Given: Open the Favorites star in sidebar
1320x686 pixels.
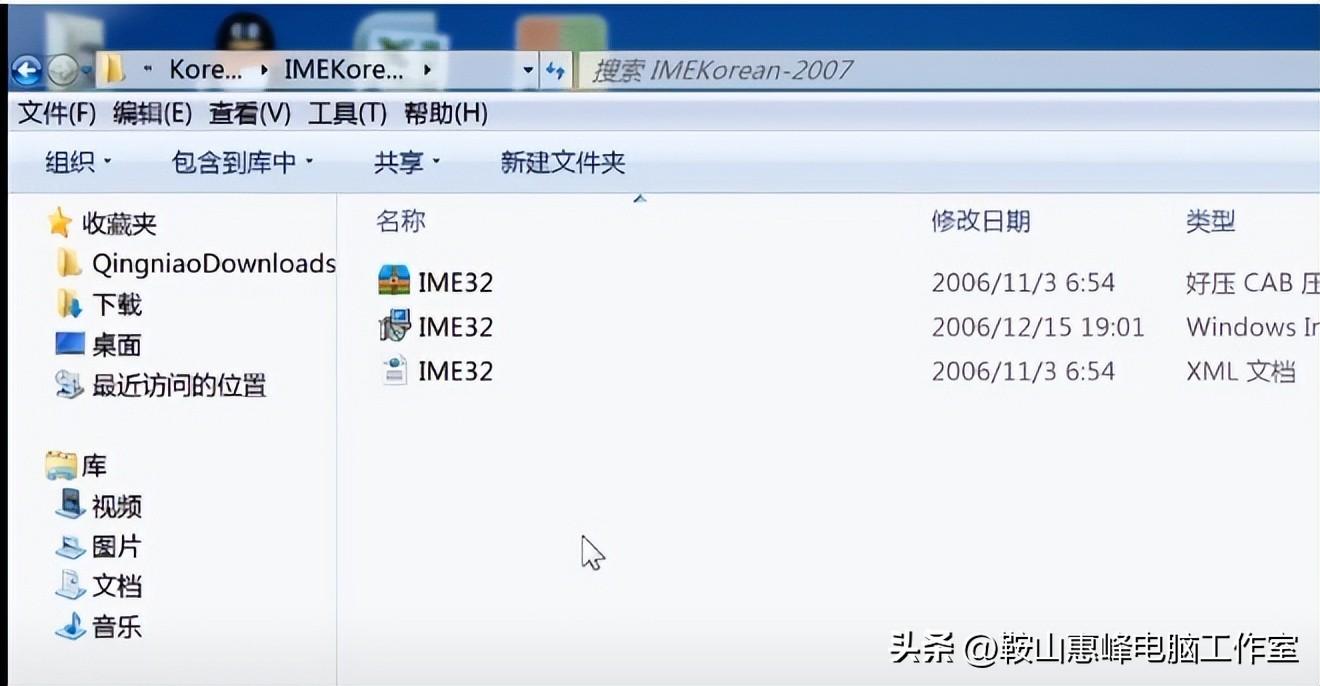Looking at the screenshot, I should click(x=60, y=222).
